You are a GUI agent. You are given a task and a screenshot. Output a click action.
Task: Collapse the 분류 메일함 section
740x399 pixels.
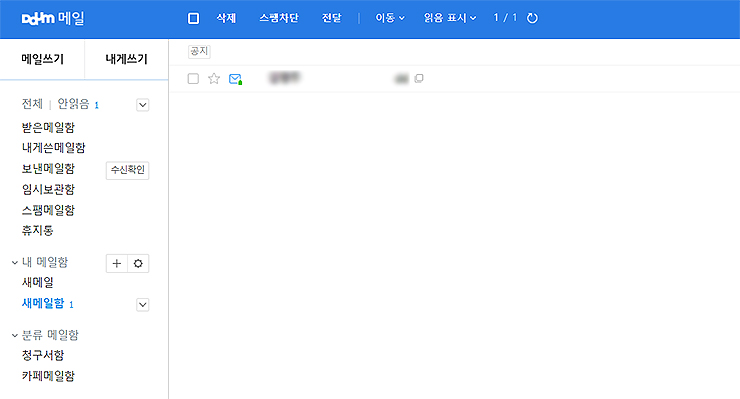coord(15,336)
